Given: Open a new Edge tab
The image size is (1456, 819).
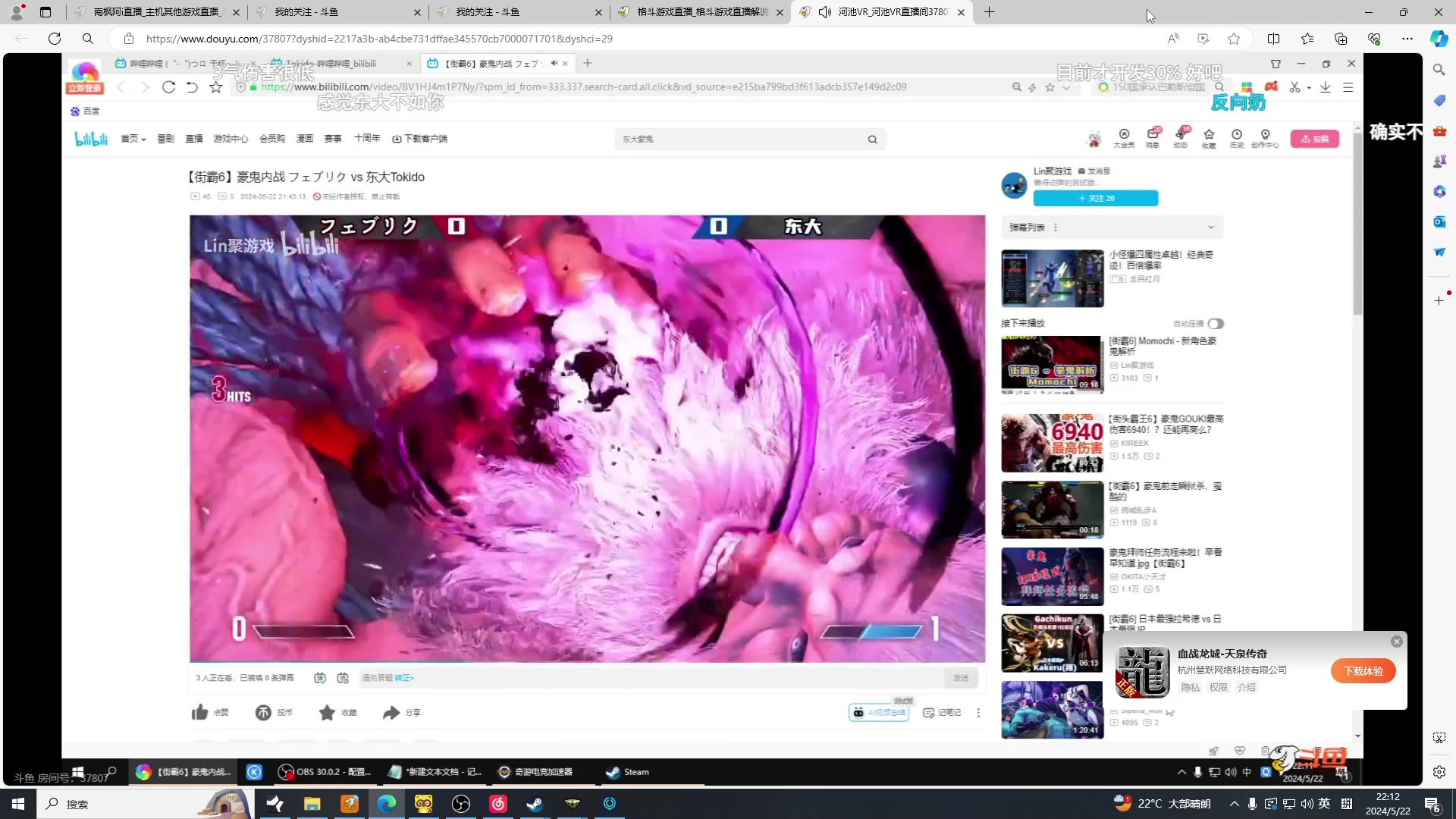Looking at the screenshot, I should tap(989, 12).
